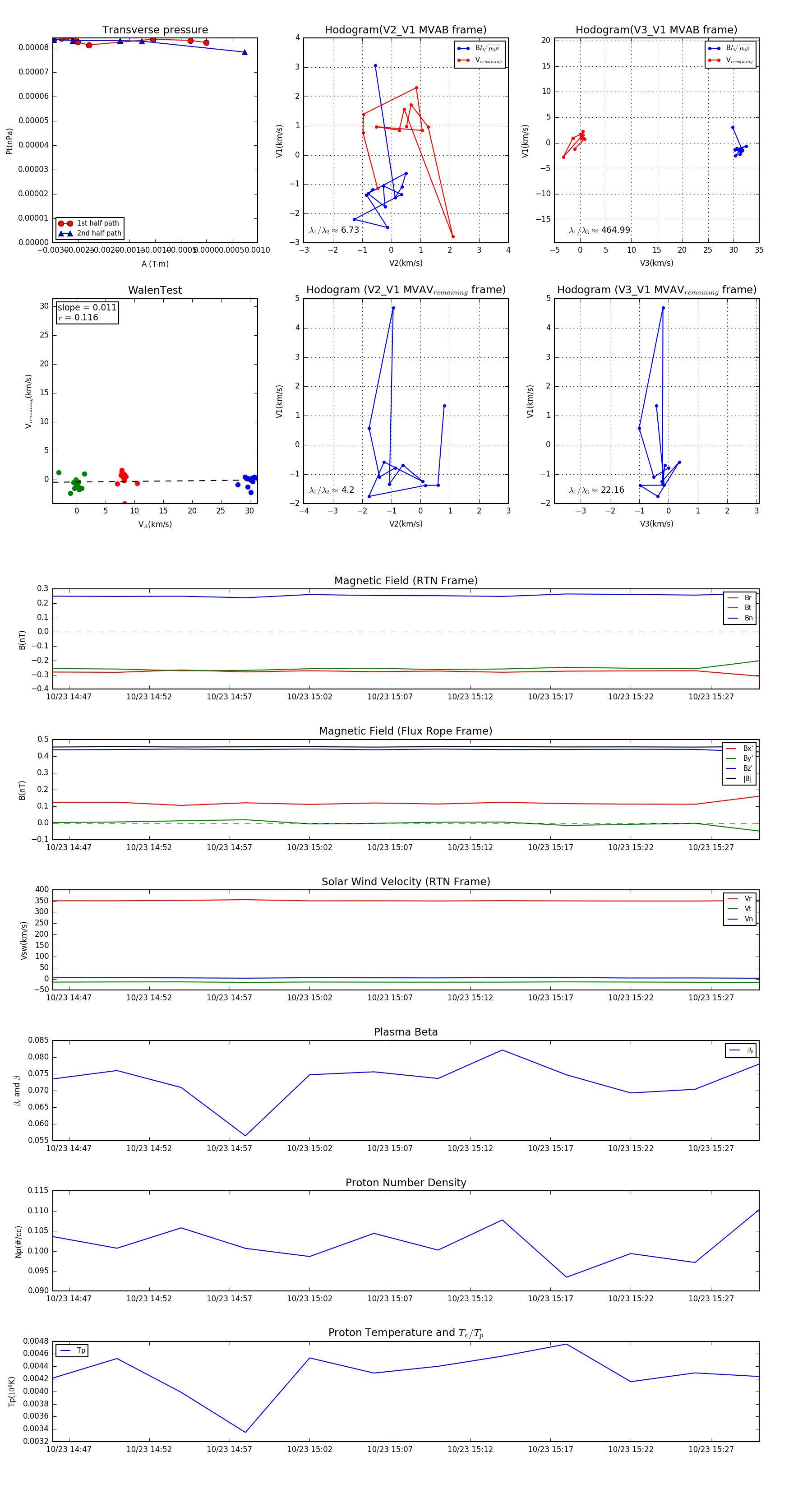Click the "Tp(10^6K)" y-axis label
Image resolution: width=812 pixels, height=1489 pixels.
click(12, 1392)
